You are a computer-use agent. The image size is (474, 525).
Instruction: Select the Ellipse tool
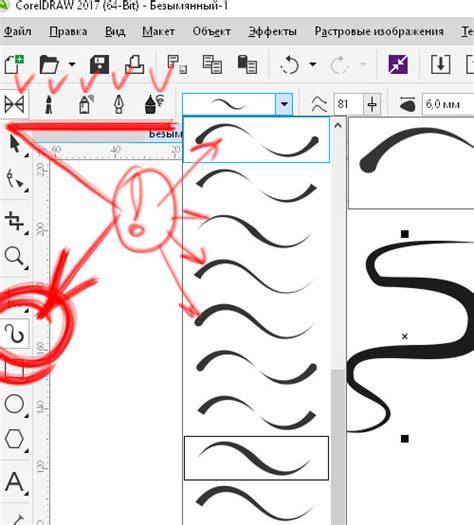[15, 404]
